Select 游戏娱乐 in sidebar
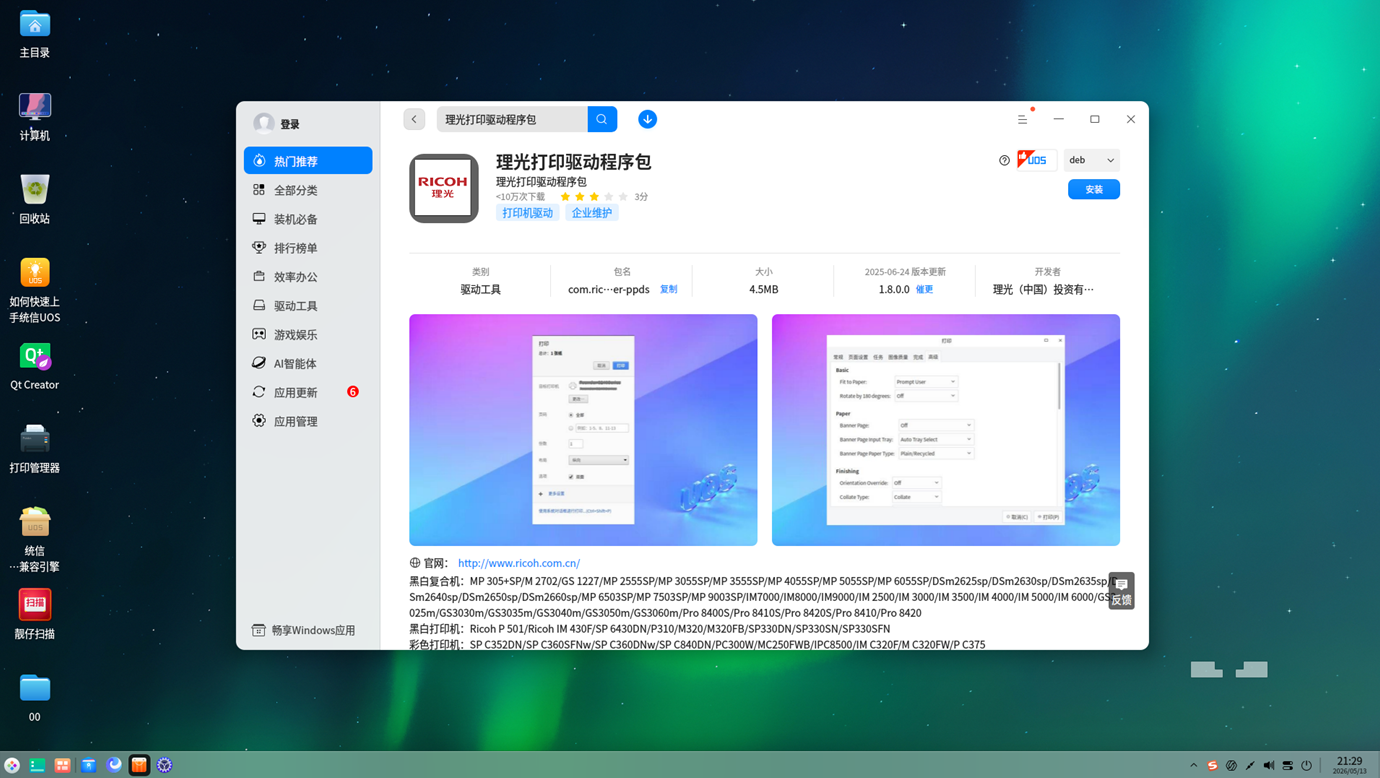The height and width of the screenshot is (778, 1380). click(308, 334)
